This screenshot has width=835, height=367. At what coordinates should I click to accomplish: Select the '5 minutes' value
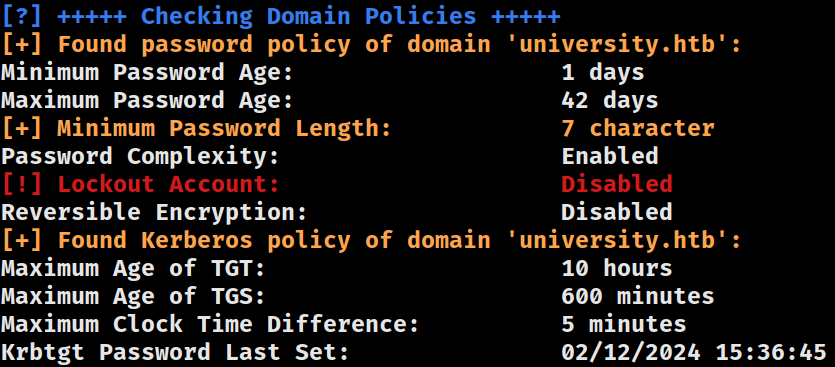point(624,324)
